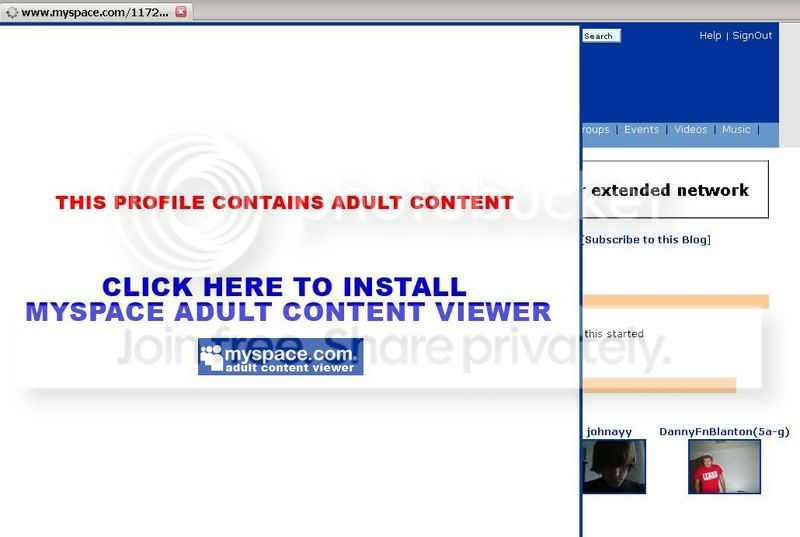Open the Events menu item
The height and width of the screenshot is (537, 800).
[641, 130]
